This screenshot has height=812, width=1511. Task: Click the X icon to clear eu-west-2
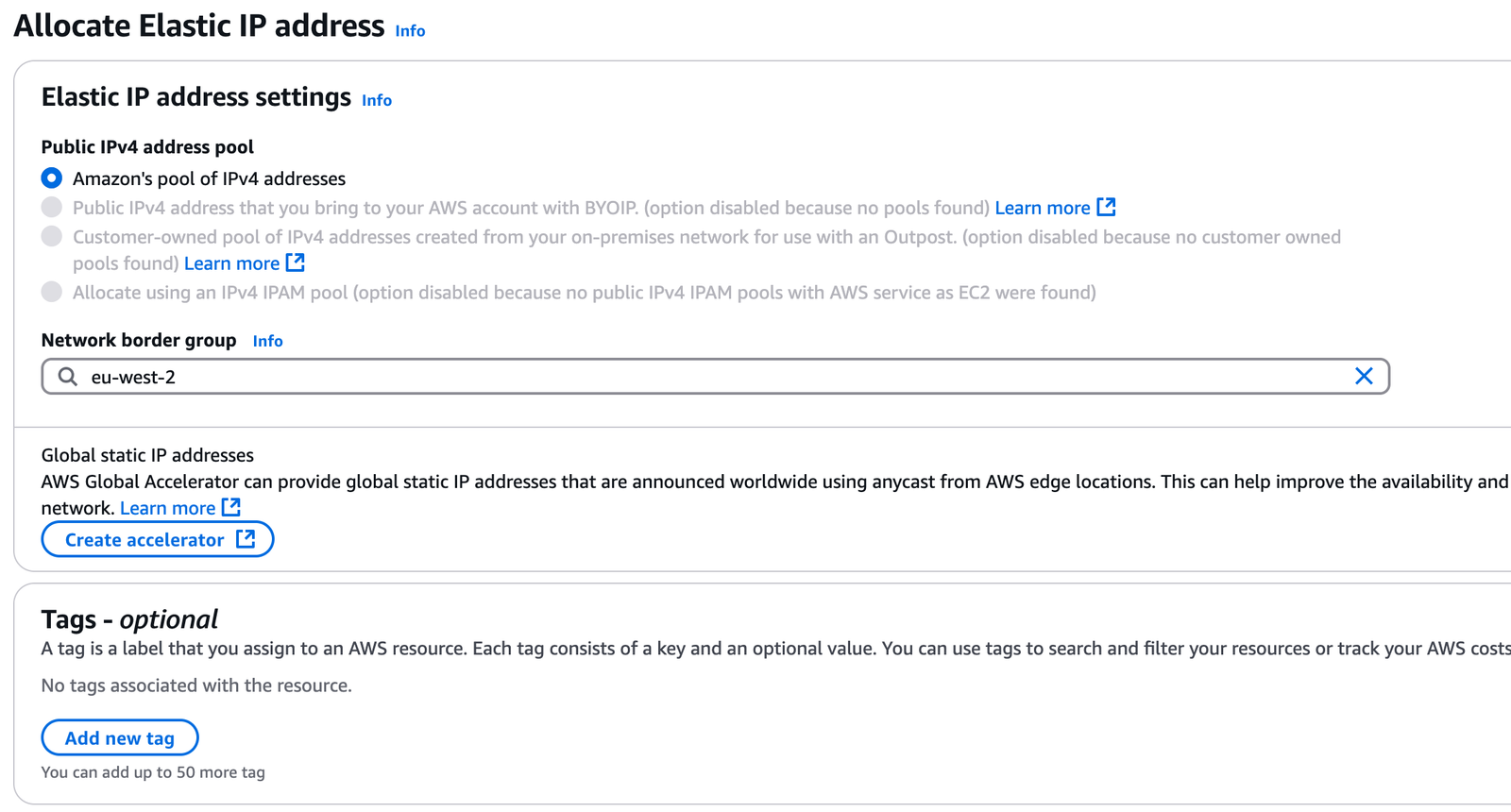(1364, 376)
